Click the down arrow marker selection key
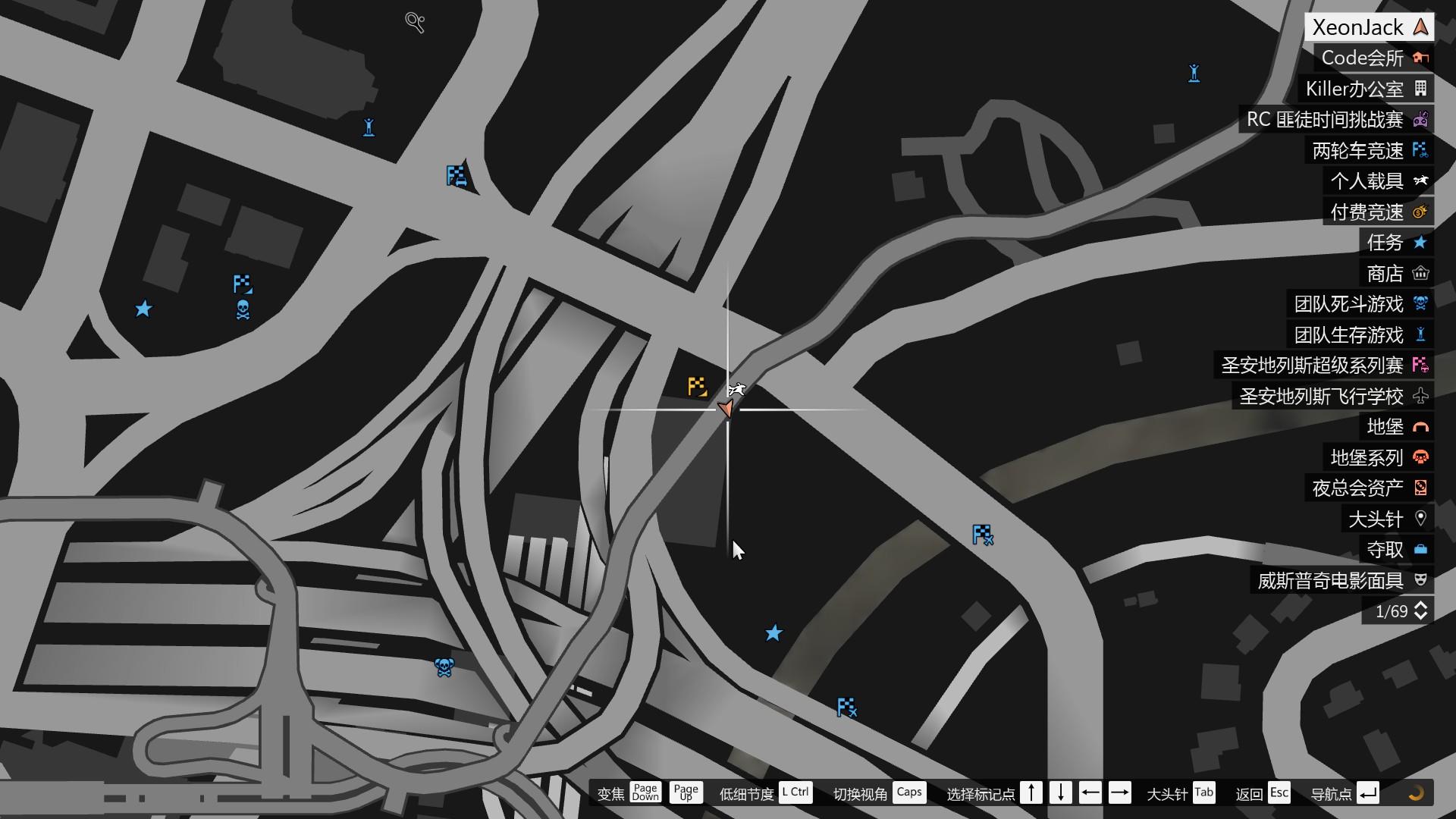Screen dimensions: 1456x819 click(x=1061, y=793)
